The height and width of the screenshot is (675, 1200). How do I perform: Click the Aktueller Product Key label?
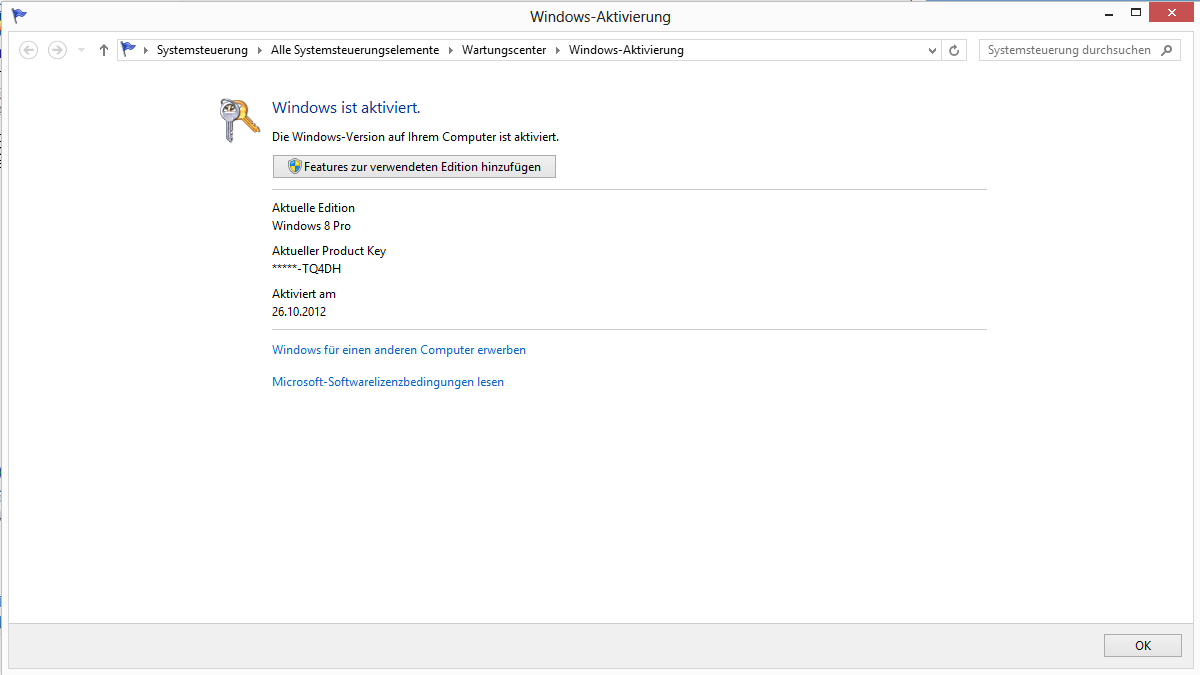tap(329, 251)
